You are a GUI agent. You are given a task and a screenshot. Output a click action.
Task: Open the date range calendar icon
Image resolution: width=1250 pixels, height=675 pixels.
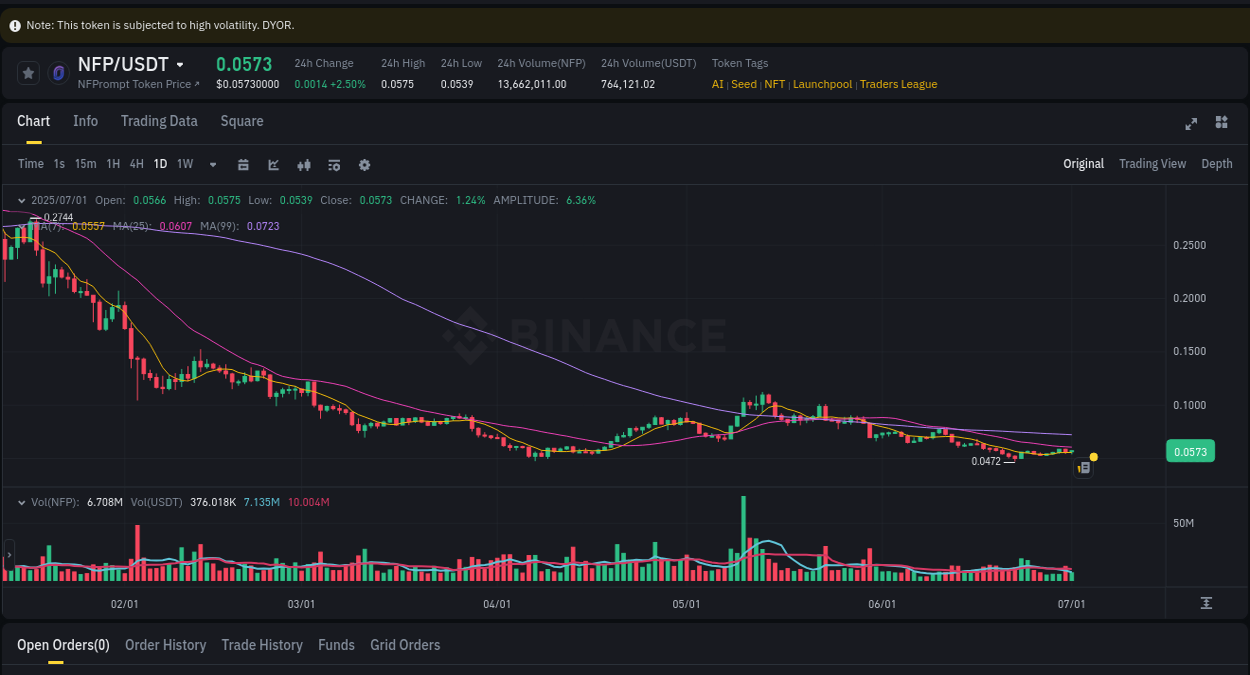(243, 164)
